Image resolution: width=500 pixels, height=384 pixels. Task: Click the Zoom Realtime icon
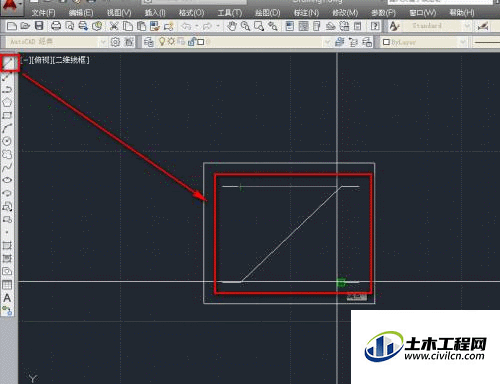pos(245,26)
